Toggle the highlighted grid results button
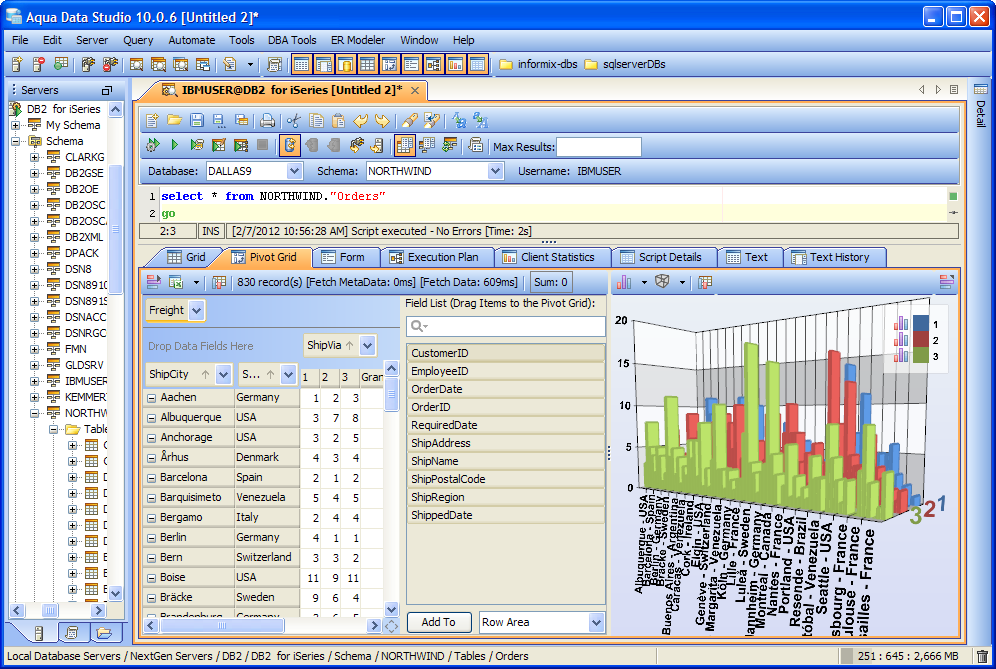996x669 pixels. pyautogui.click(x=404, y=145)
